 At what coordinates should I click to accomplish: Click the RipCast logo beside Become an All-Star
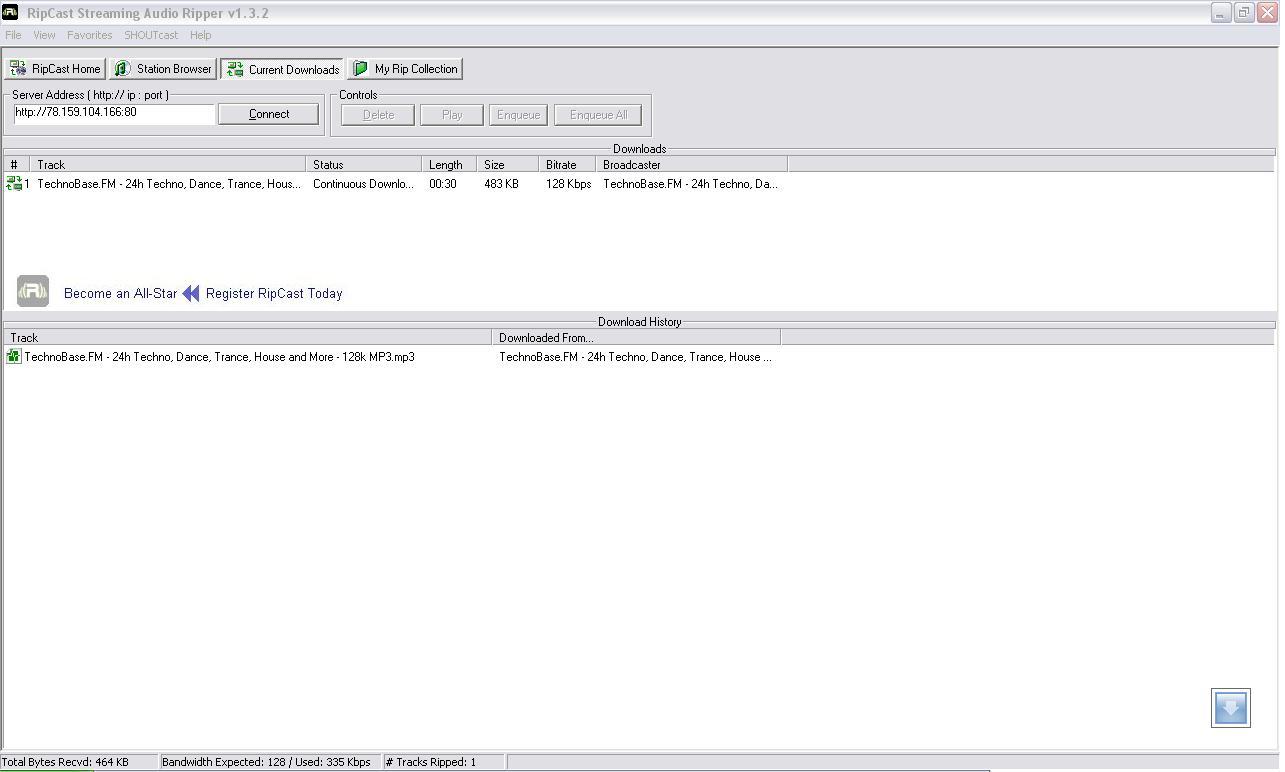pyautogui.click(x=33, y=291)
